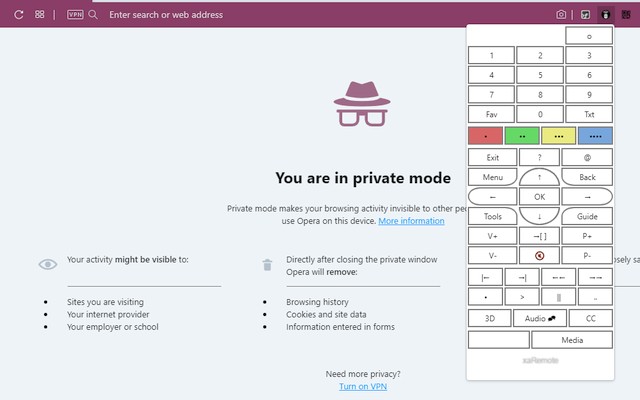Toggle the VPN badge in address bar
This screenshot has width=640, height=400.
point(75,15)
